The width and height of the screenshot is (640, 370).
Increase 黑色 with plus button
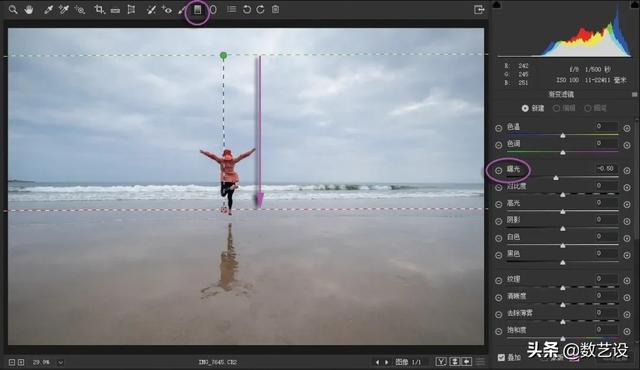point(627,255)
